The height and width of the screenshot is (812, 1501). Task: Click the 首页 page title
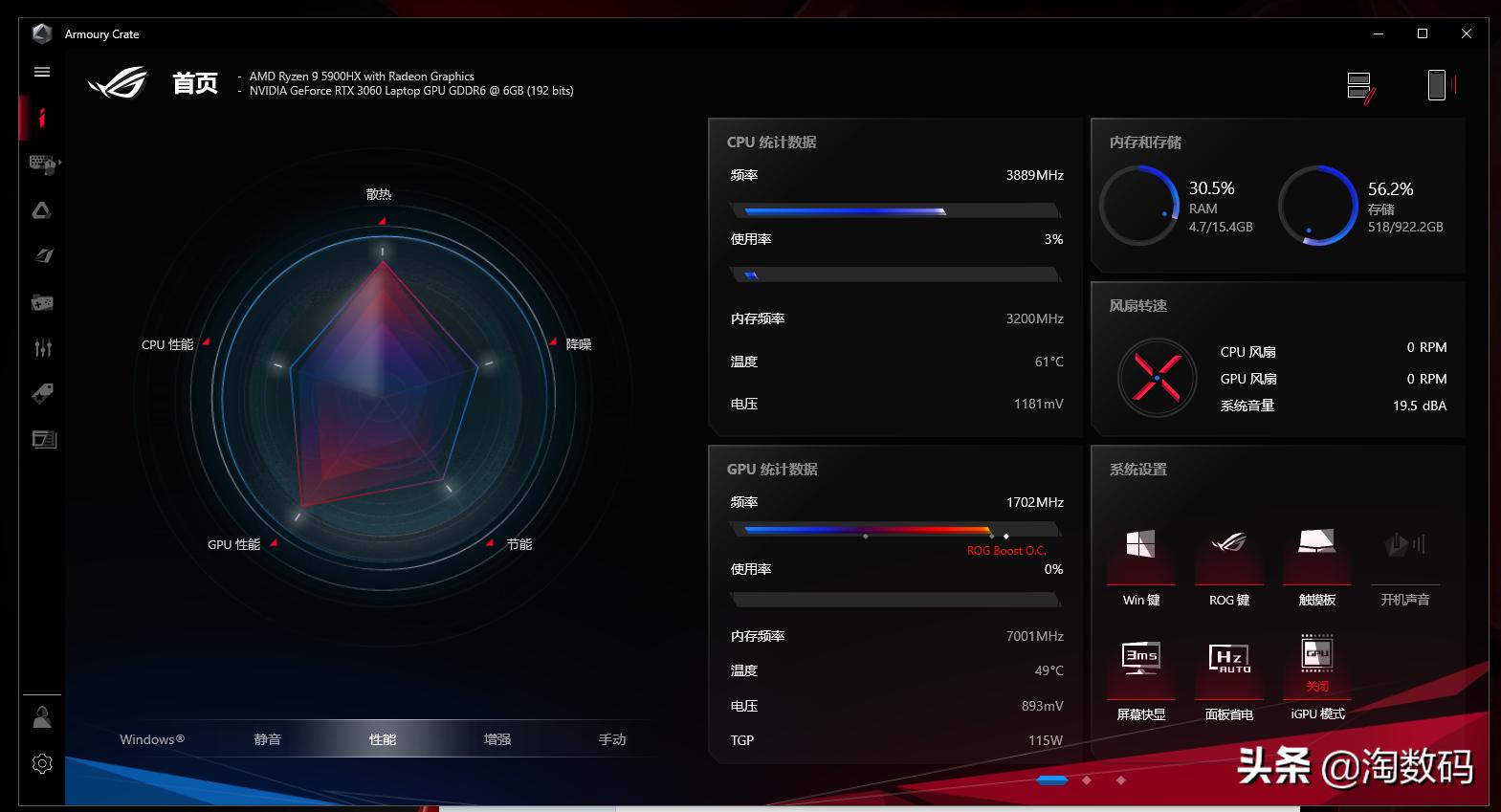[x=195, y=83]
